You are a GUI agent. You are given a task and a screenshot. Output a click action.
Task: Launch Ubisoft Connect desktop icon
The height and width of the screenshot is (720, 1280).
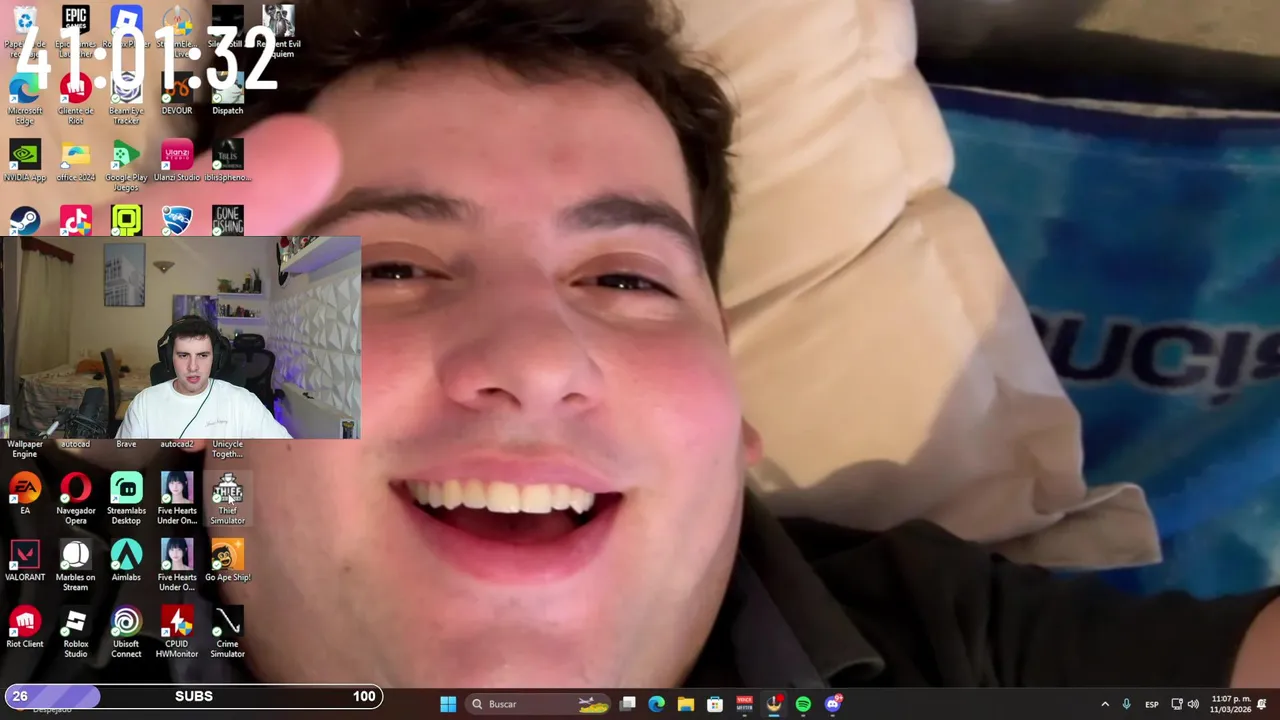tap(126, 633)
